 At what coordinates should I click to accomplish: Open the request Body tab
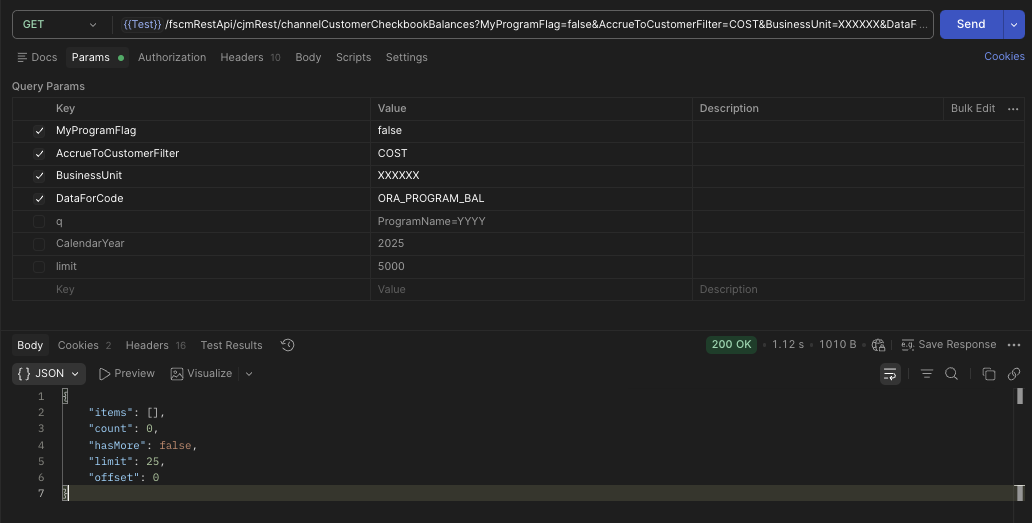tap(308, 57)
